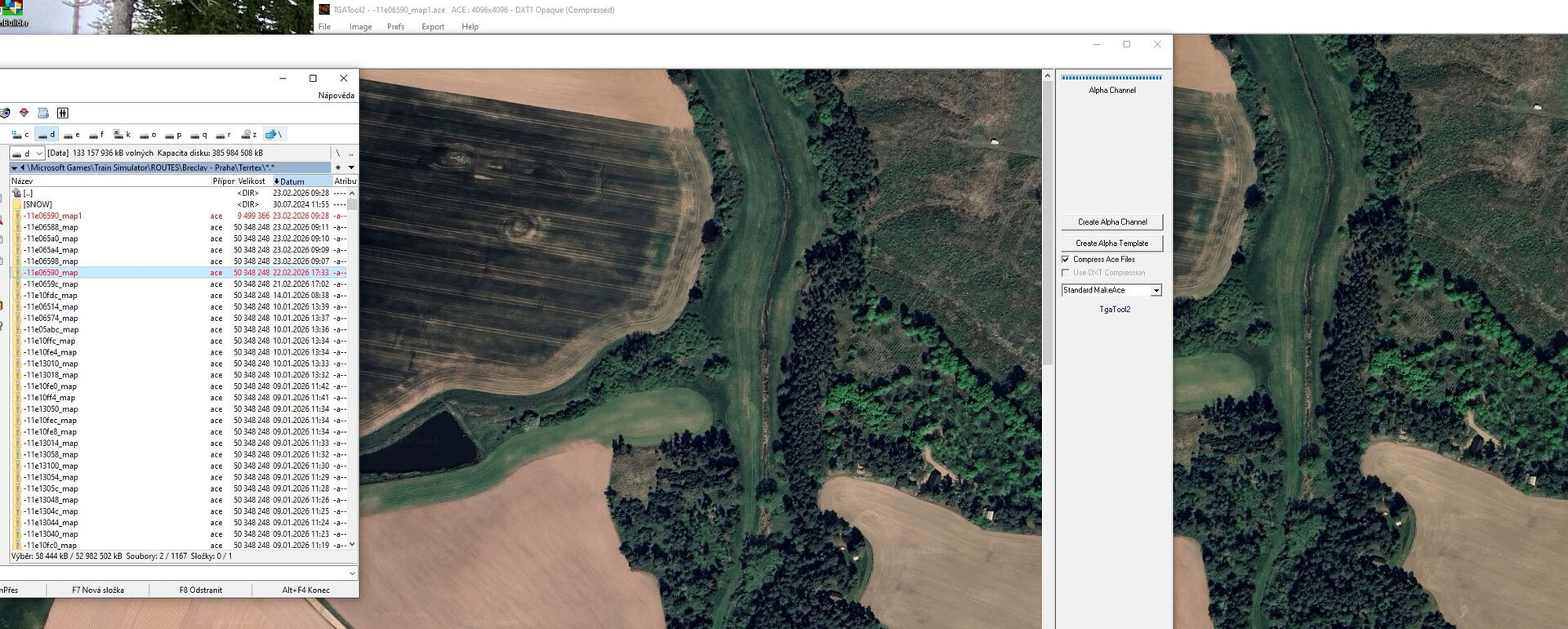The image size is (1568, 629).
Task: Select the -11e06588_map file row
Action: click(x=51, y=228)
